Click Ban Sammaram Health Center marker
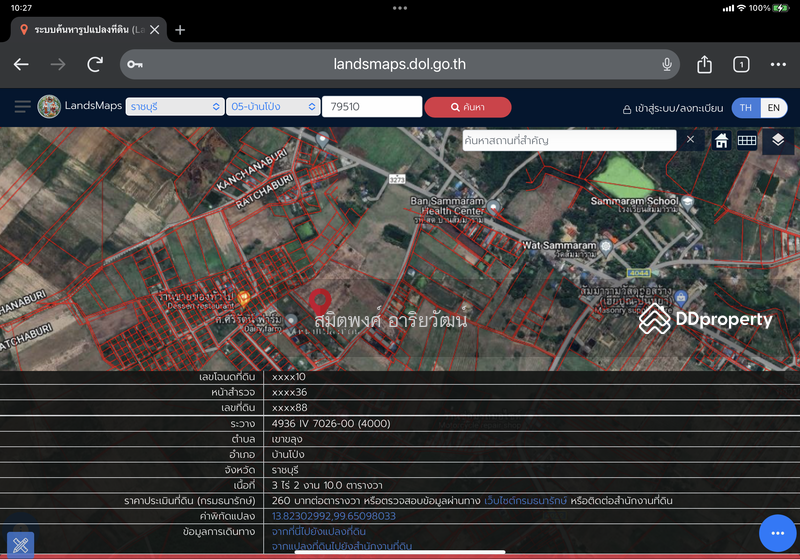800x559 pixels. [x=493, y=207]
